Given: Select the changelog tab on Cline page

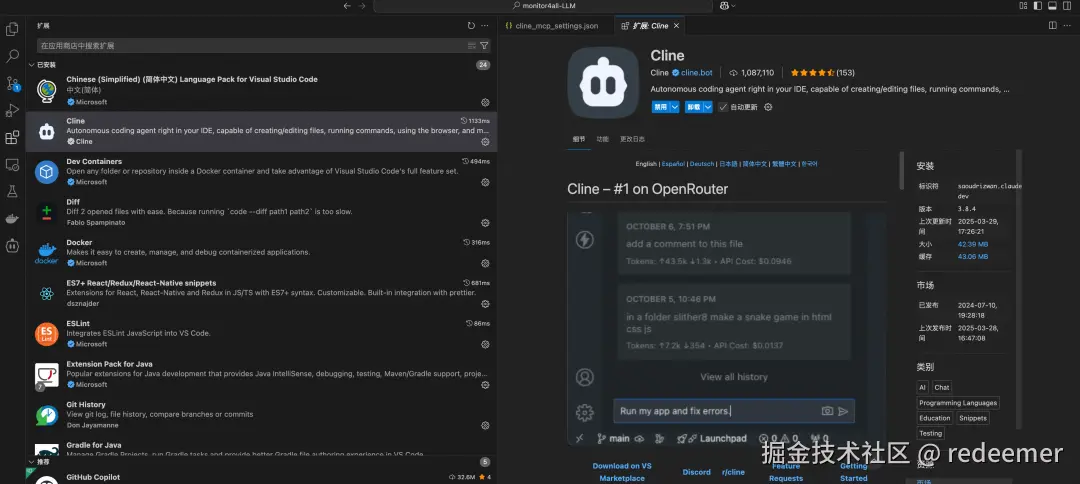Looking at the screenshot, I should 632,138.
